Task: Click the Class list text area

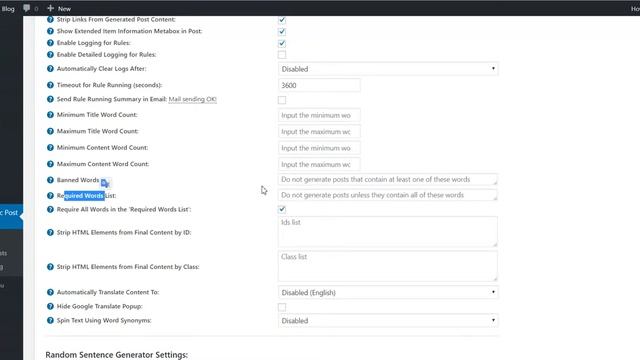Action: (x=388, y=266)
